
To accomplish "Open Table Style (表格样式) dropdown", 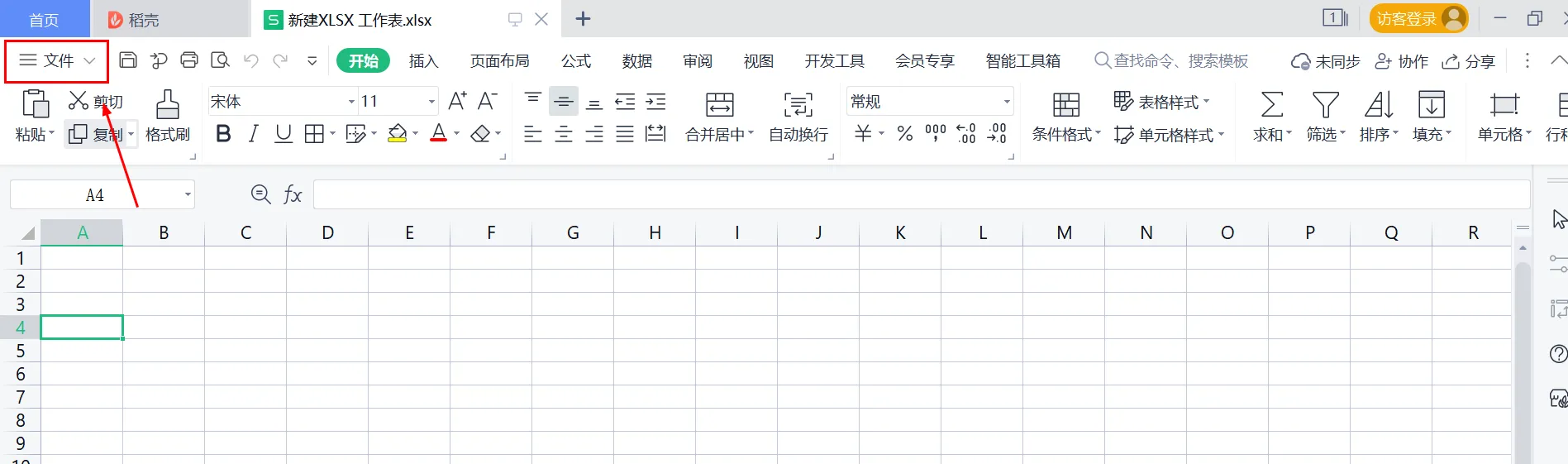I will tap(1162, 102).
